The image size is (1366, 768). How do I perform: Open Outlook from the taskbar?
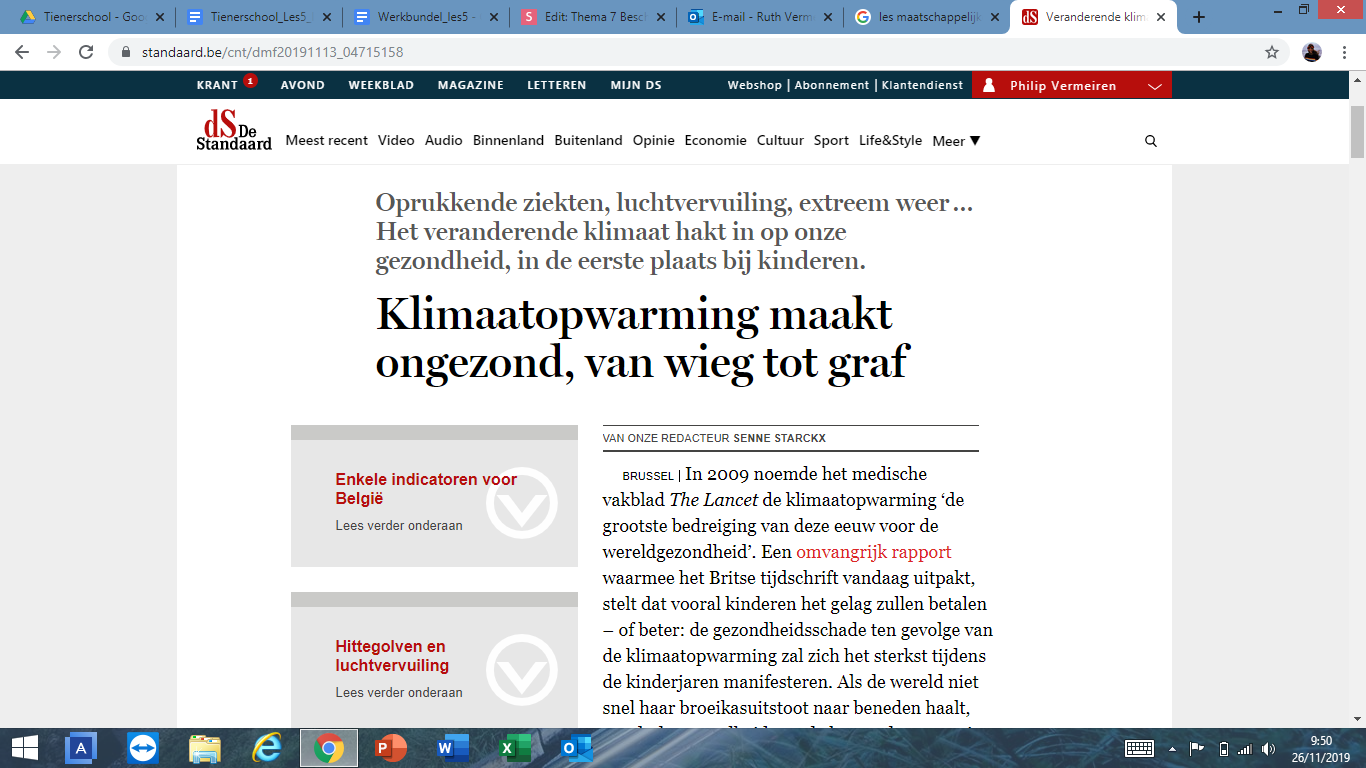coord(577,748)
